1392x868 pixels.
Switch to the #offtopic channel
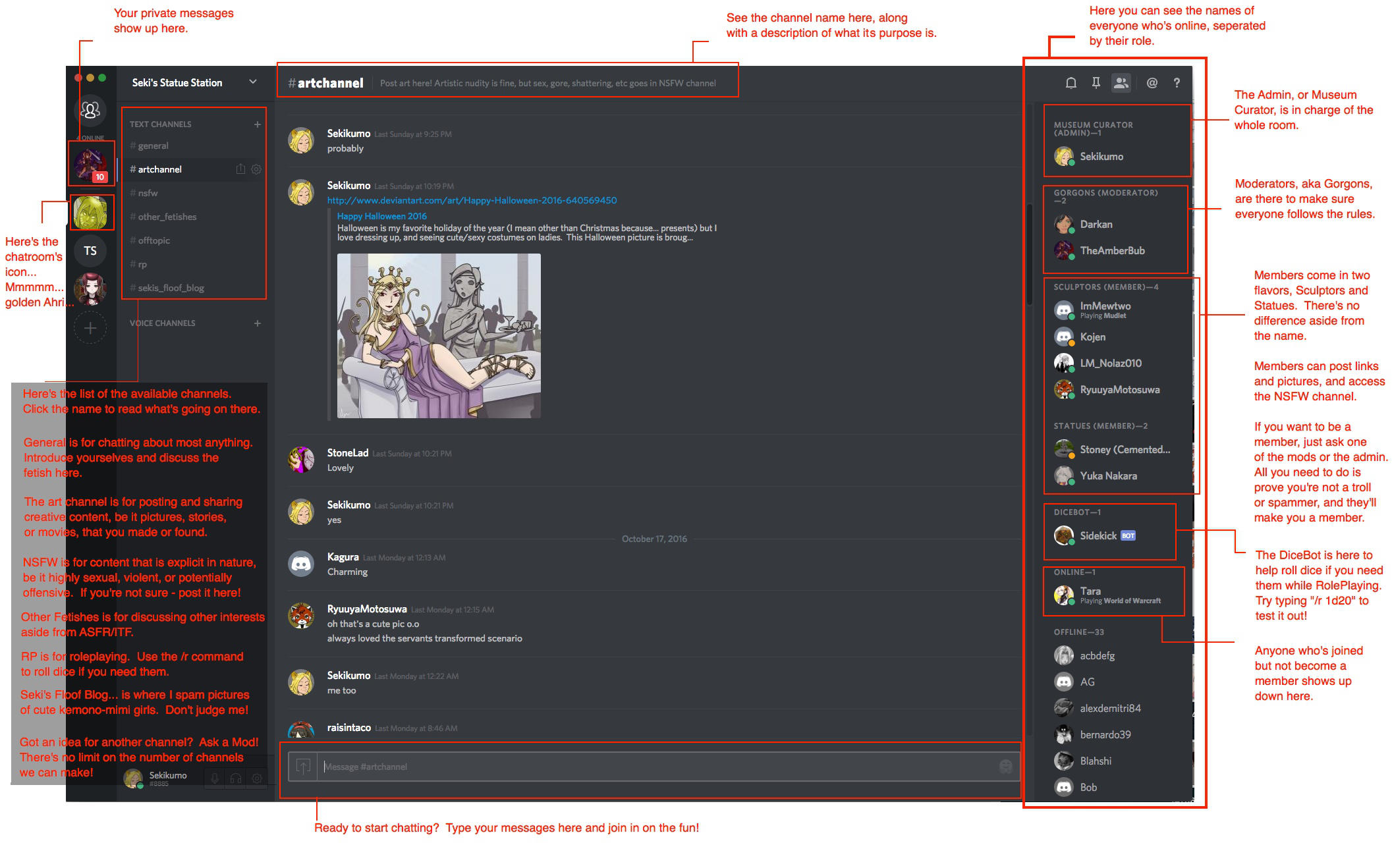click(152, 240)
